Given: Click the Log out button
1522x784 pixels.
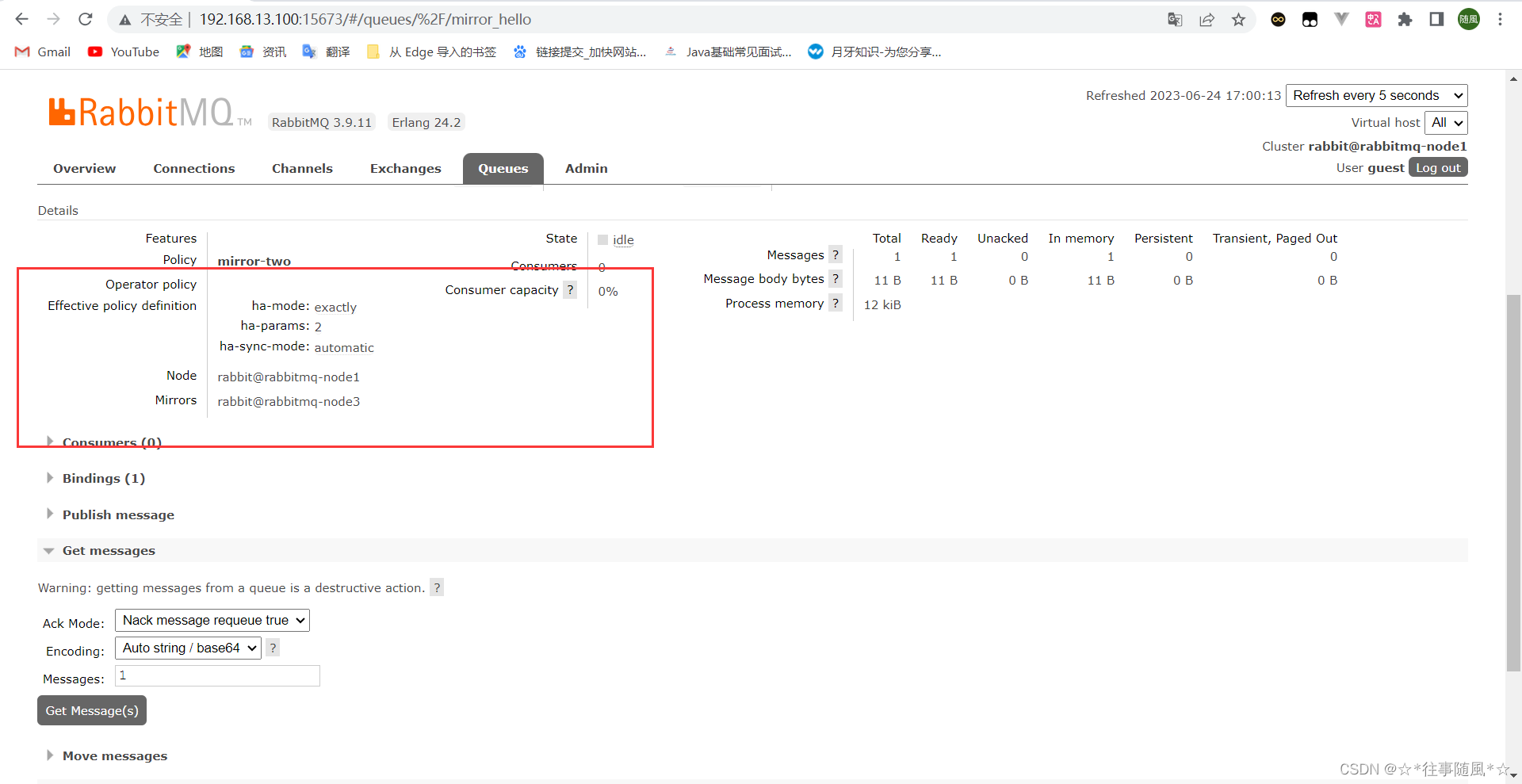Looking at the screenshot, I should [x=1438, y=167].
